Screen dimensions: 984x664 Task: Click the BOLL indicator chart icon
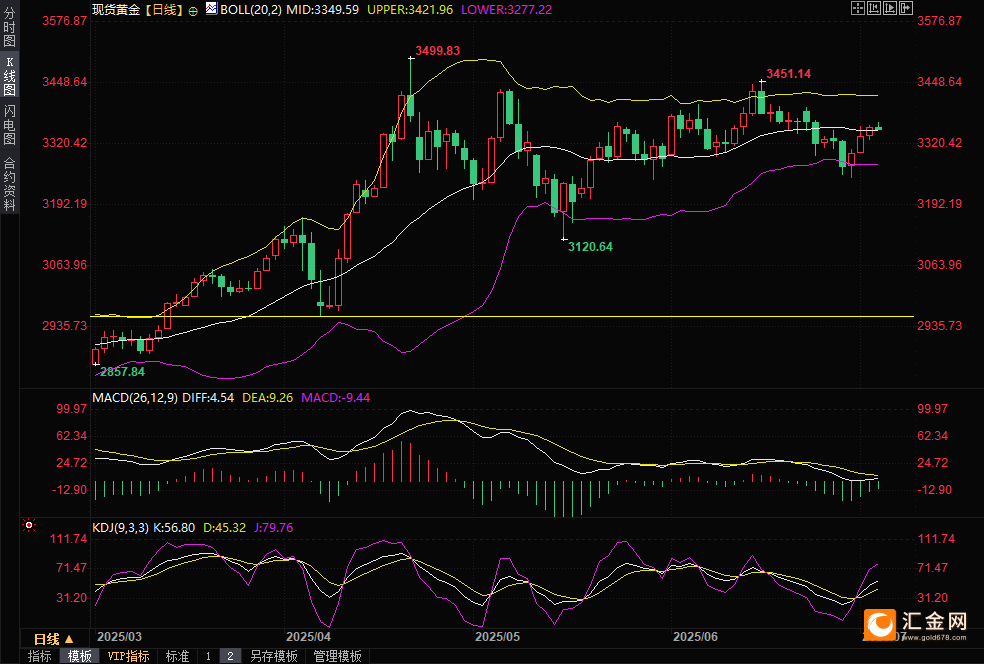tap(211, 9)
